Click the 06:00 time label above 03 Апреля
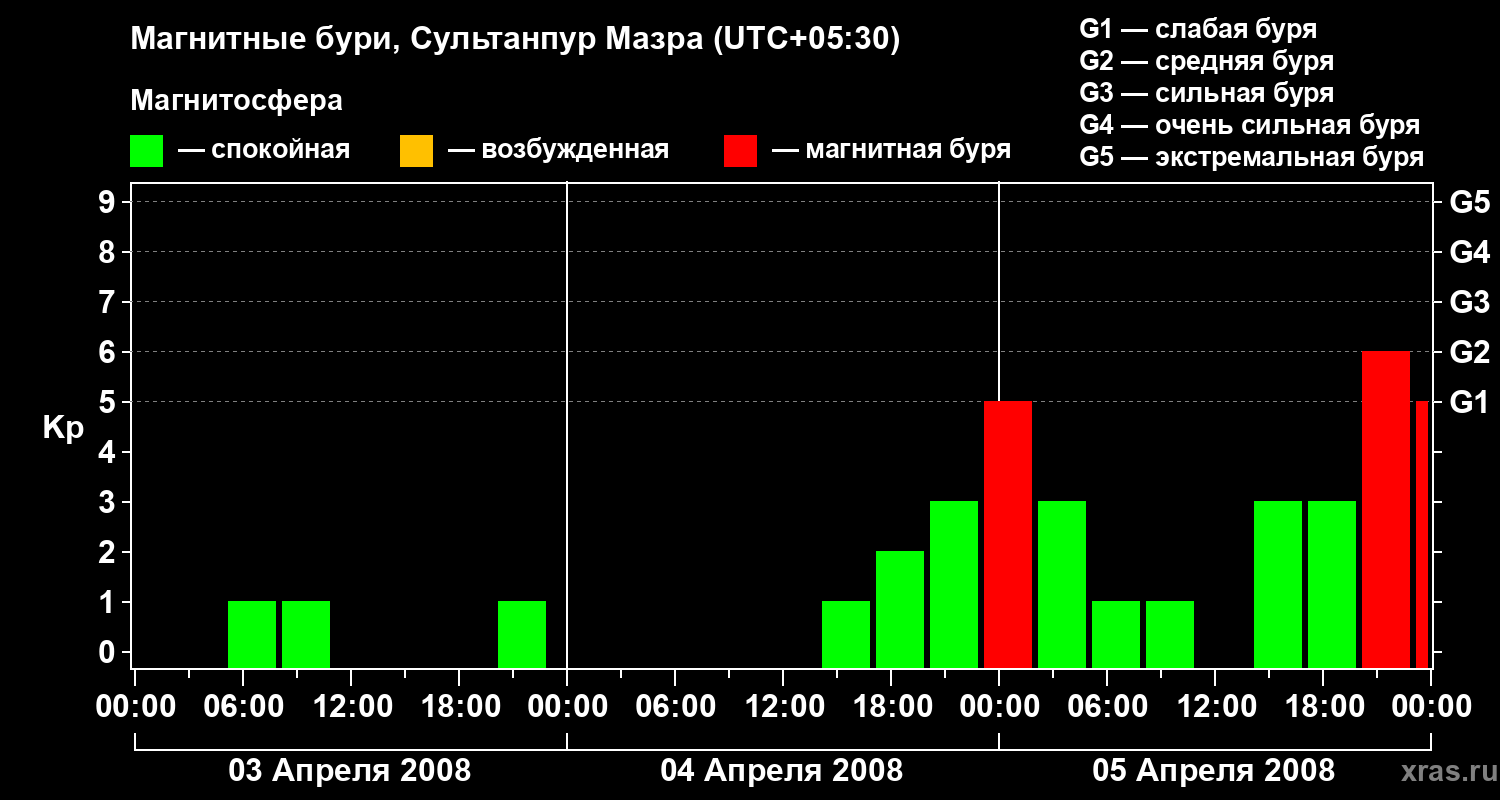Screen dimensions: 1500x800 click(242, 707)
